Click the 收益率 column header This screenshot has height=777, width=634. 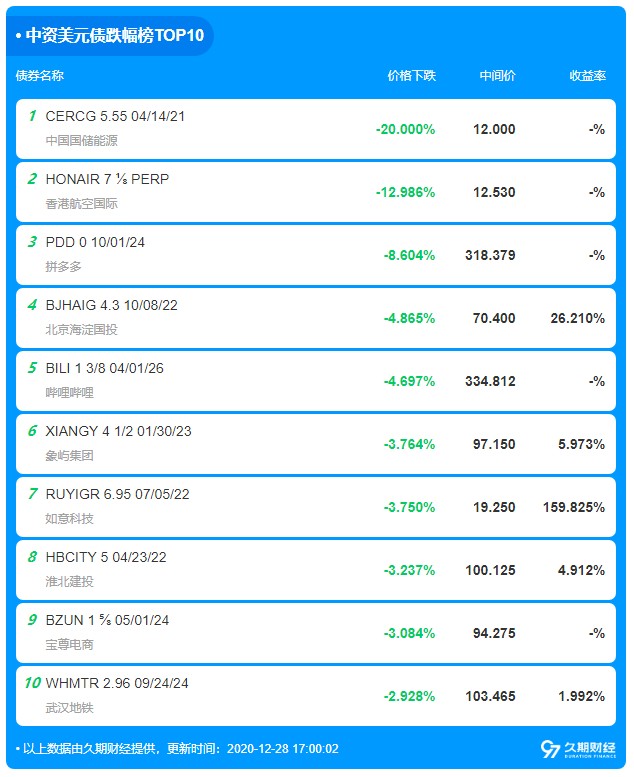[587, 76]
